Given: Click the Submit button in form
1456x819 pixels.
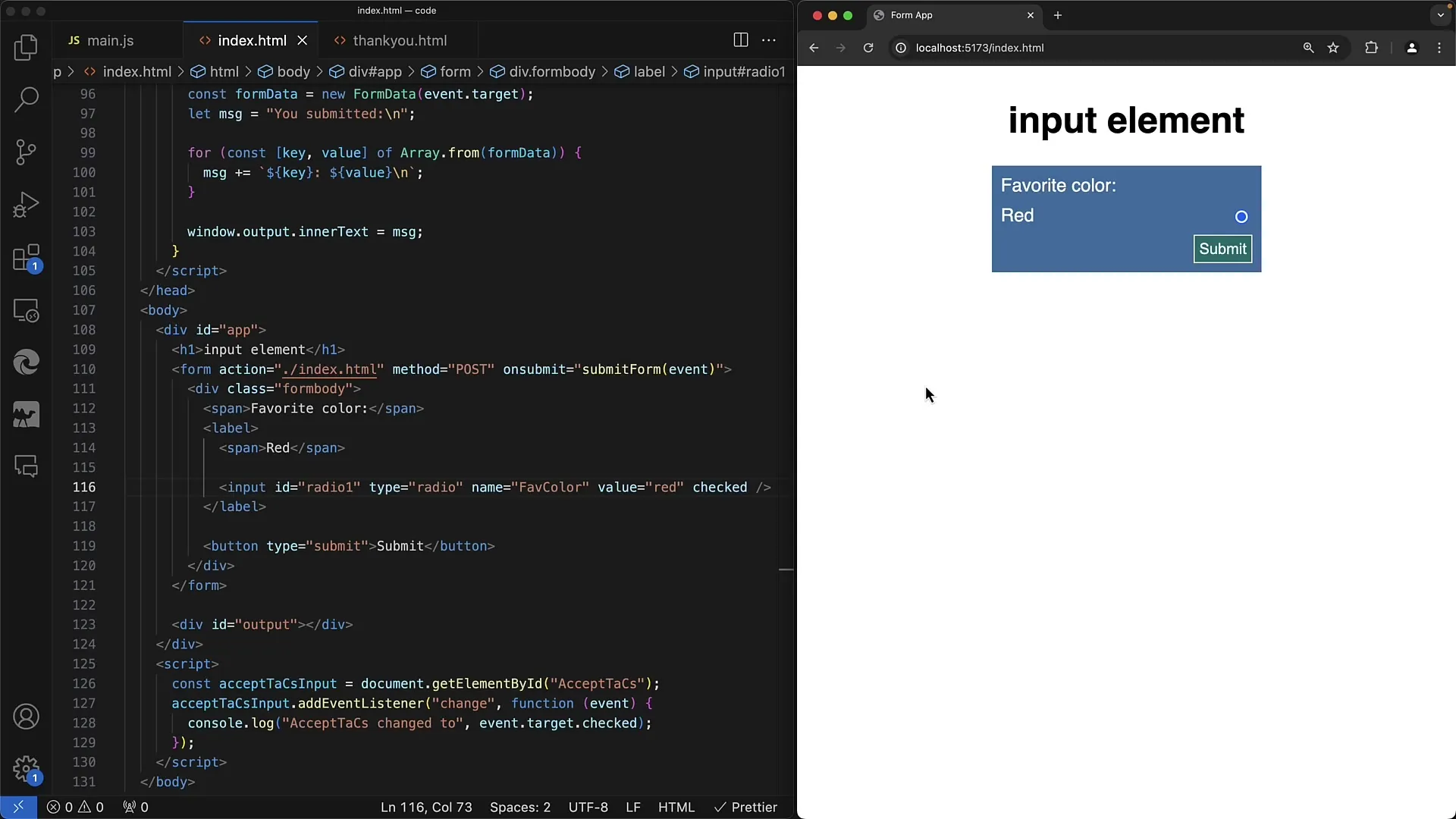Looking at the screenshot, I should pyautogui.click(x=1222, y=248).
